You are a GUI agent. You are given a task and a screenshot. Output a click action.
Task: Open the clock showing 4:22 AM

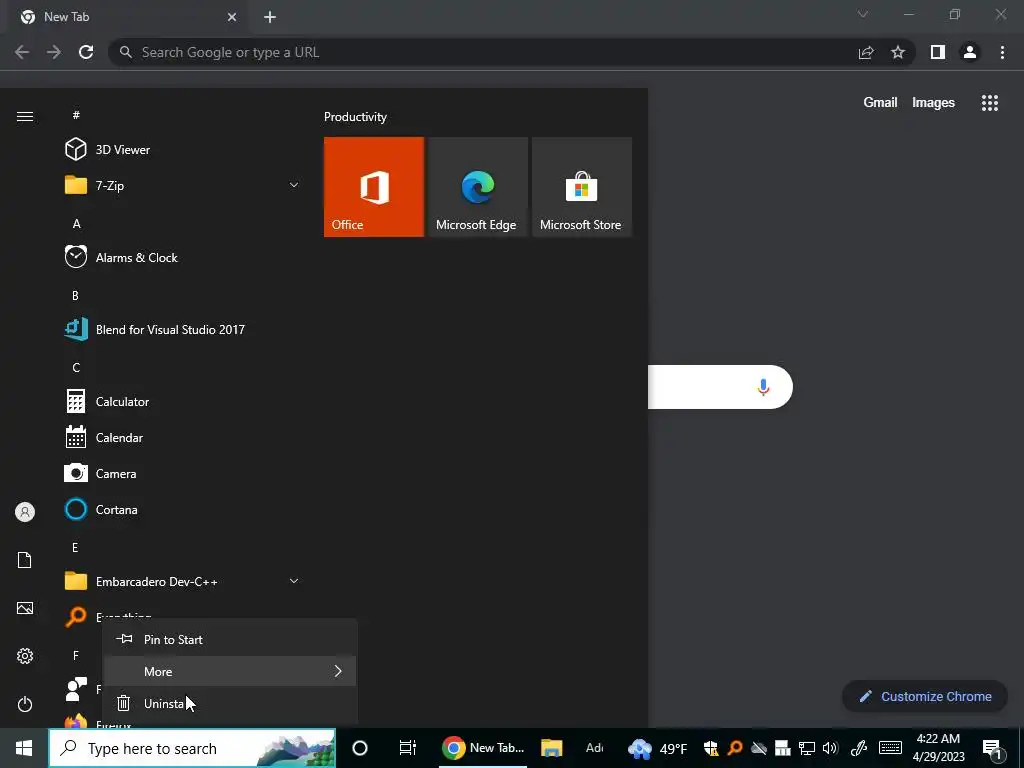938,748
